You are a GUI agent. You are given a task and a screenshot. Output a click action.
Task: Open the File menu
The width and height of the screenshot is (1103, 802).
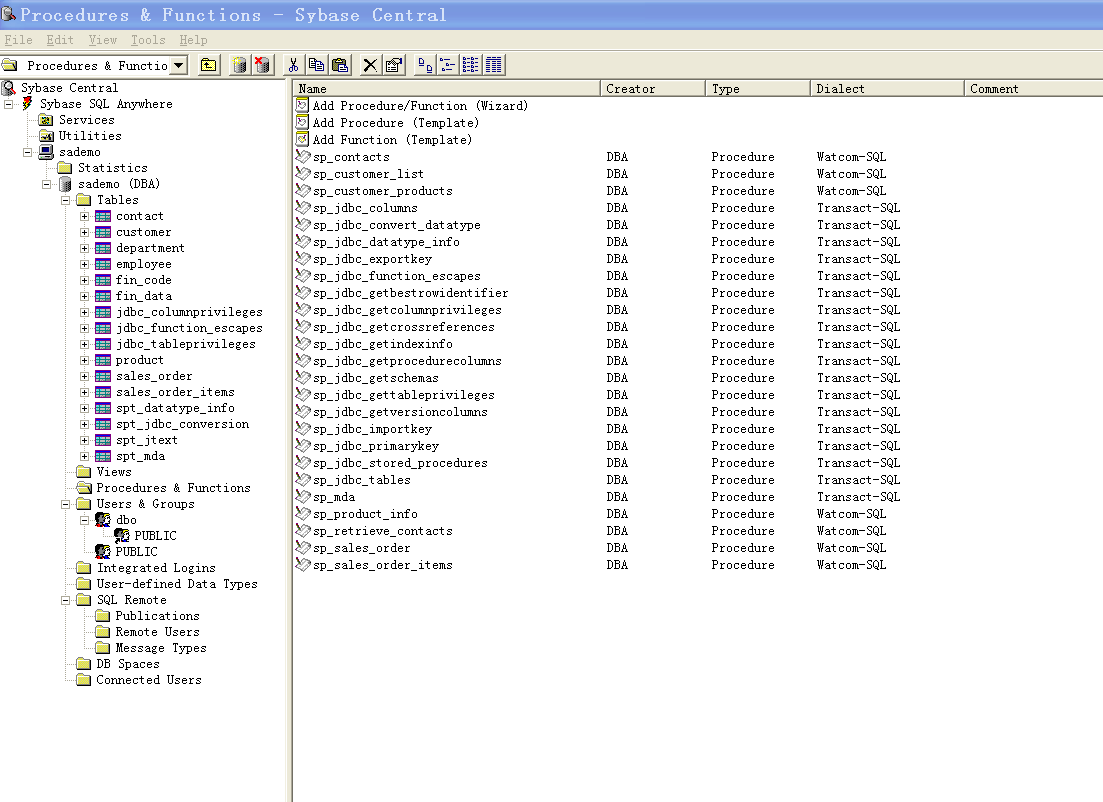click(x=18, y=40)
